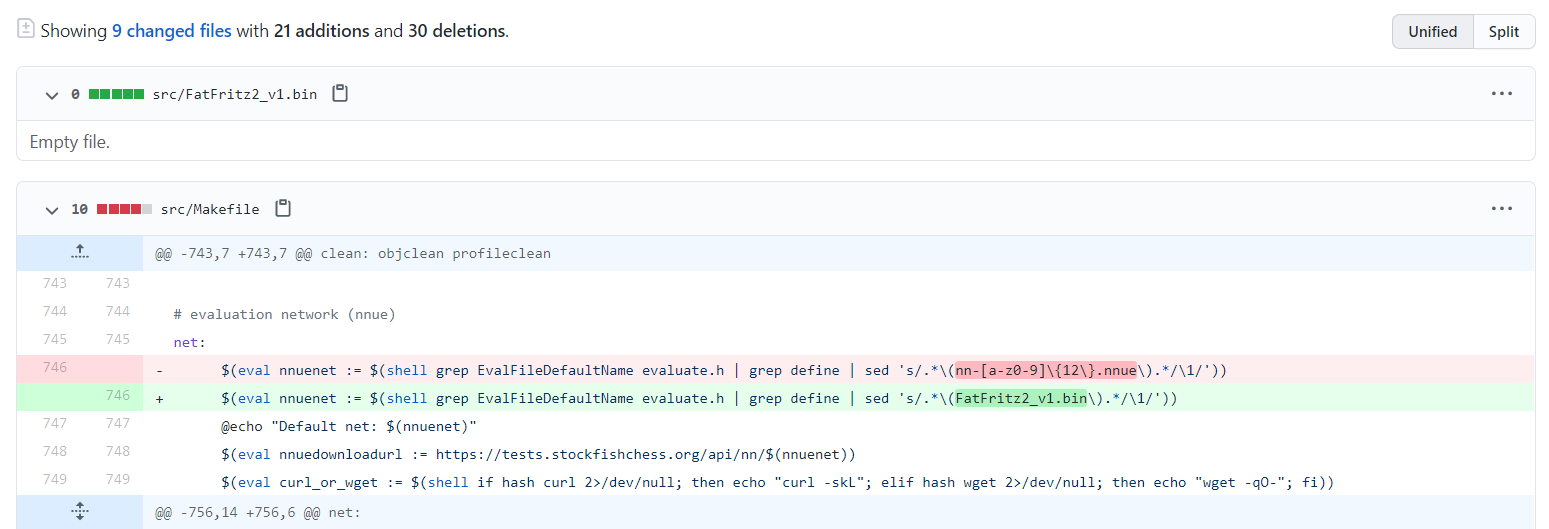Viewport: 1549px width, 529px height.
Task: Click new line number 745 of net: line
Action: pyautogui.click(x=118, y=339)
